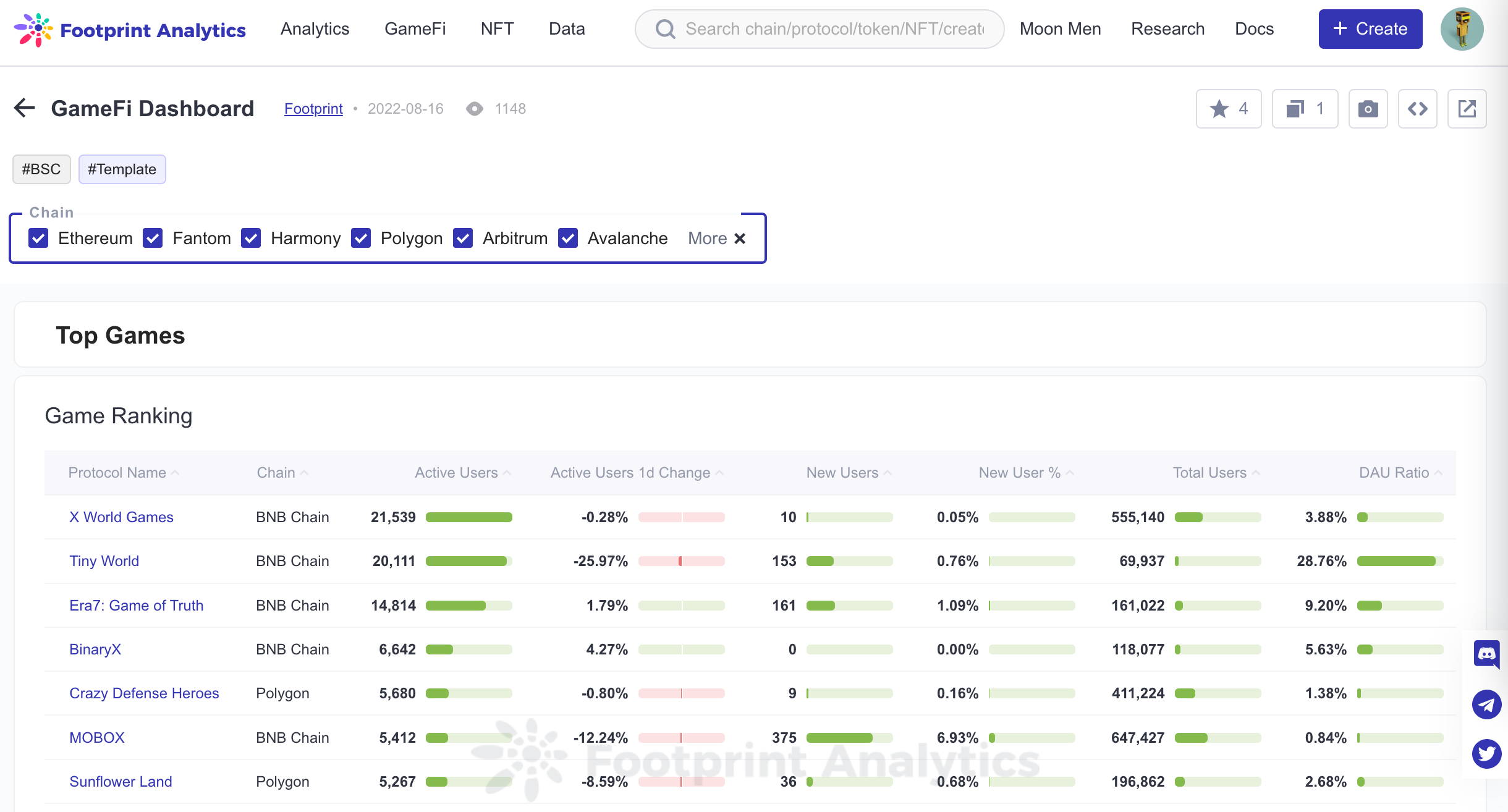Screen dimensions: 1508x812
Task: Select Crazy Defense Heroes Polygon chain cell
Action: [x=282, y=693]
